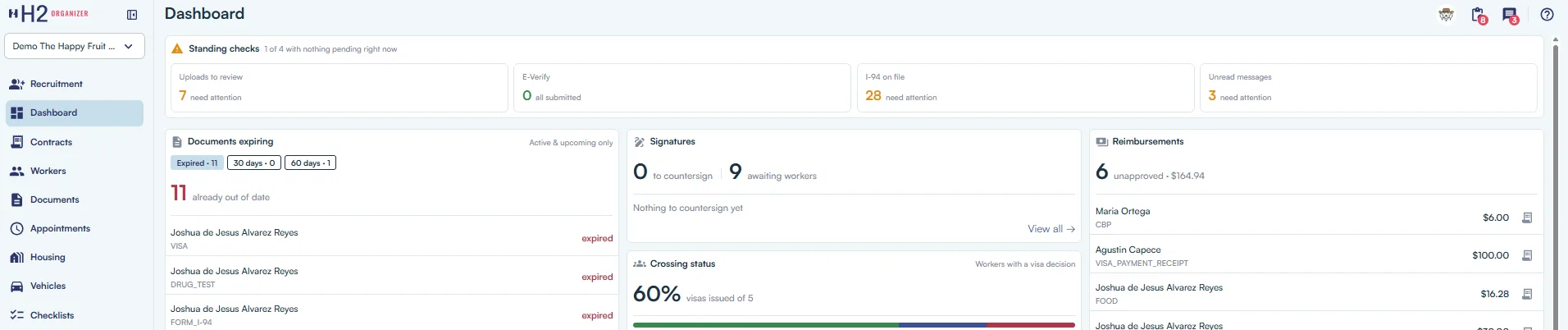1568x330 pixels.
Task: Click the Vehicles car icon
Action: 17,286
